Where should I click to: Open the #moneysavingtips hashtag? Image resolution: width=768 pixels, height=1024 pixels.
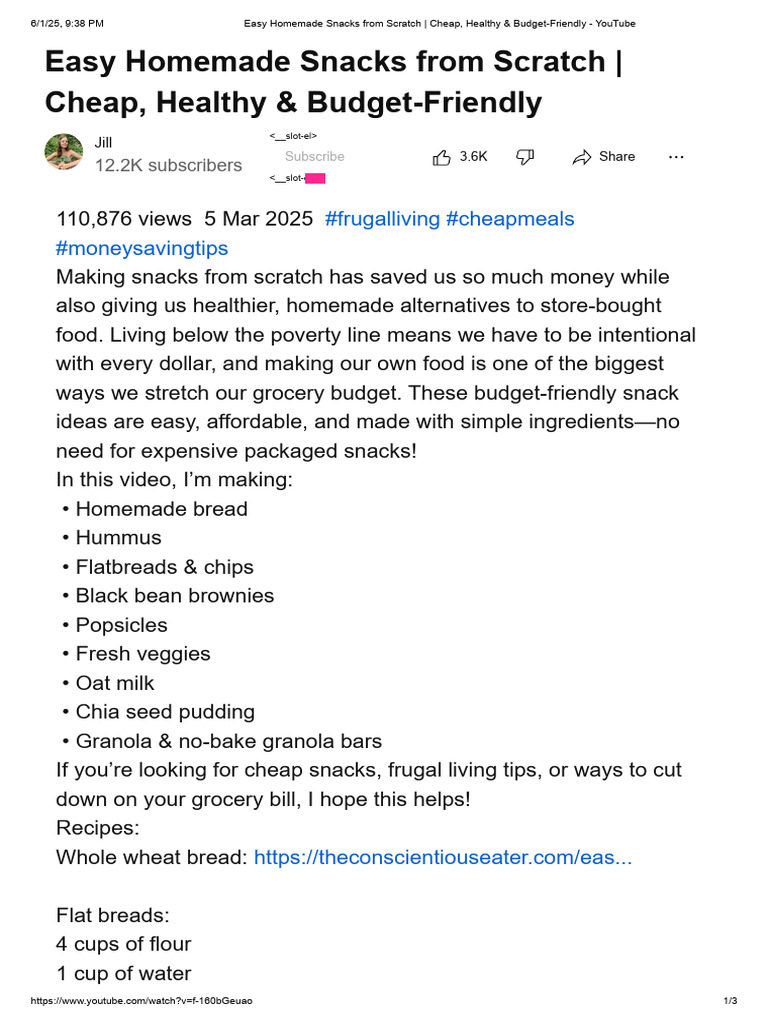tap(142, 248)
